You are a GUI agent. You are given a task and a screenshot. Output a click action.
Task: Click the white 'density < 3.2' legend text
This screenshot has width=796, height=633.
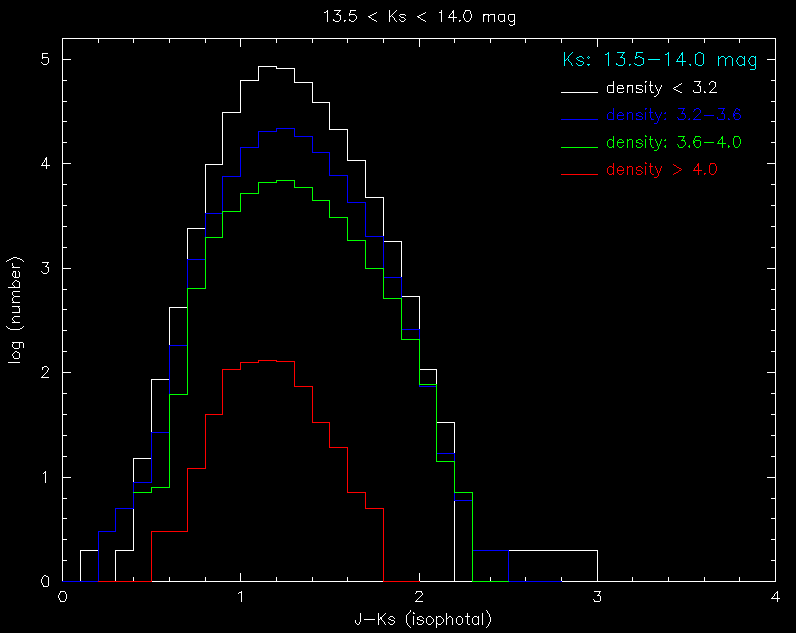click(x=660, y=88)
